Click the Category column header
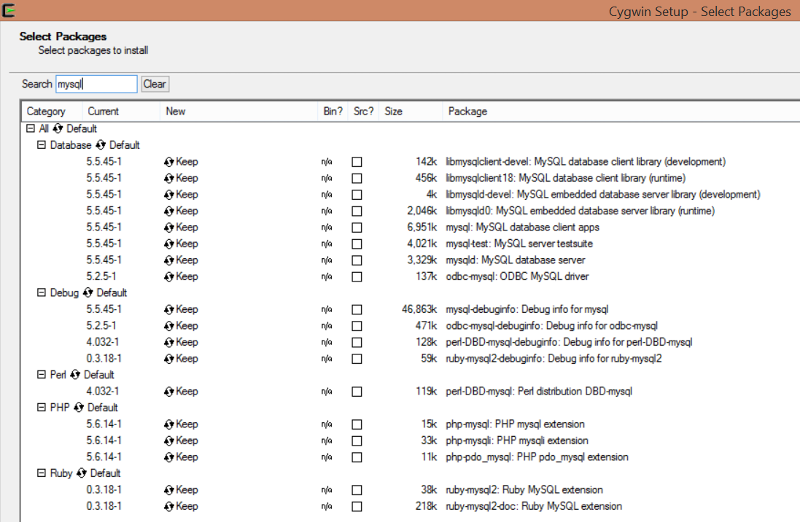The image size is (800, 522). pyautogui.click(x=52, y=111)
